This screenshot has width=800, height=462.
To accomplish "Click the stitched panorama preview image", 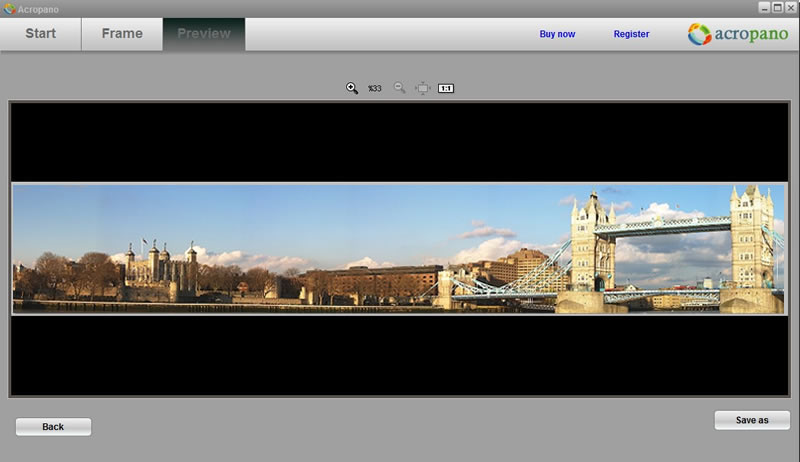I will pyautogui.click(x=399, y=249).
